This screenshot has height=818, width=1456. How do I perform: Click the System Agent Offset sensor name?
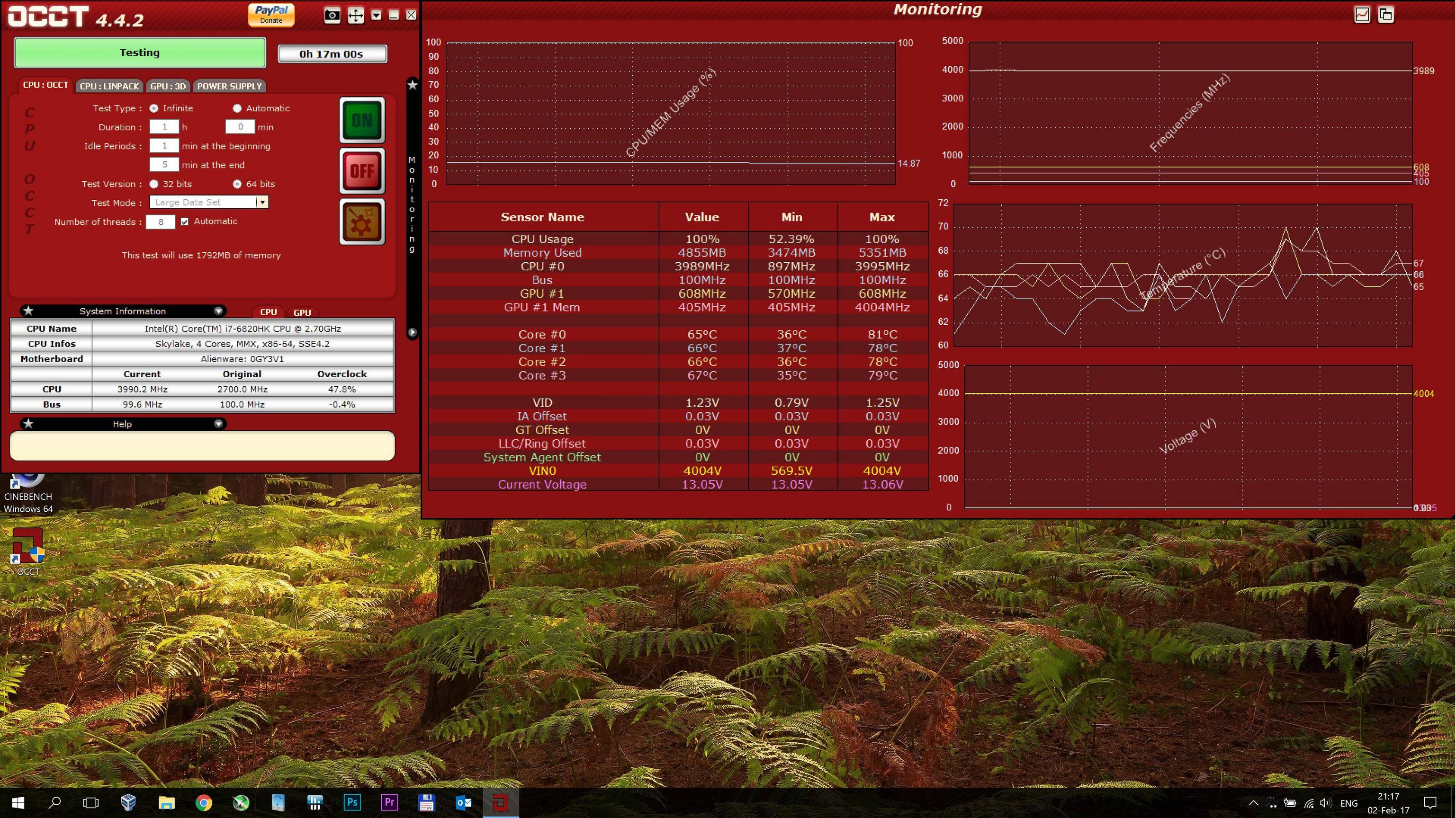[x=542, y=457]
